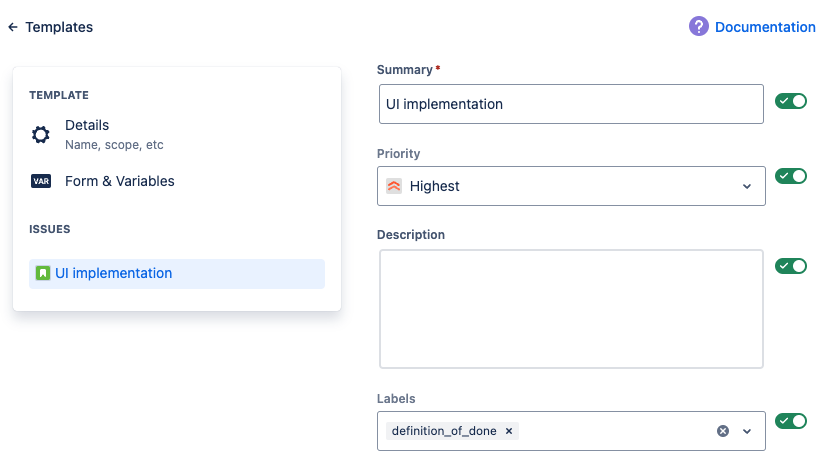Viewport: 824px width, 458px height.
Task: Switch off the Description field toggle
Action: point(791,266)
